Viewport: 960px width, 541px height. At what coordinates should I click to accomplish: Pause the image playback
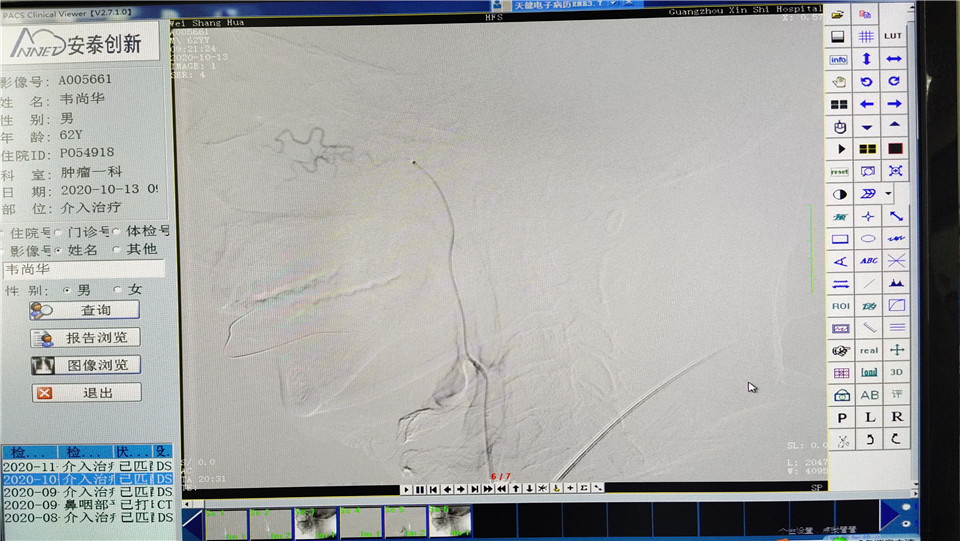420,490
